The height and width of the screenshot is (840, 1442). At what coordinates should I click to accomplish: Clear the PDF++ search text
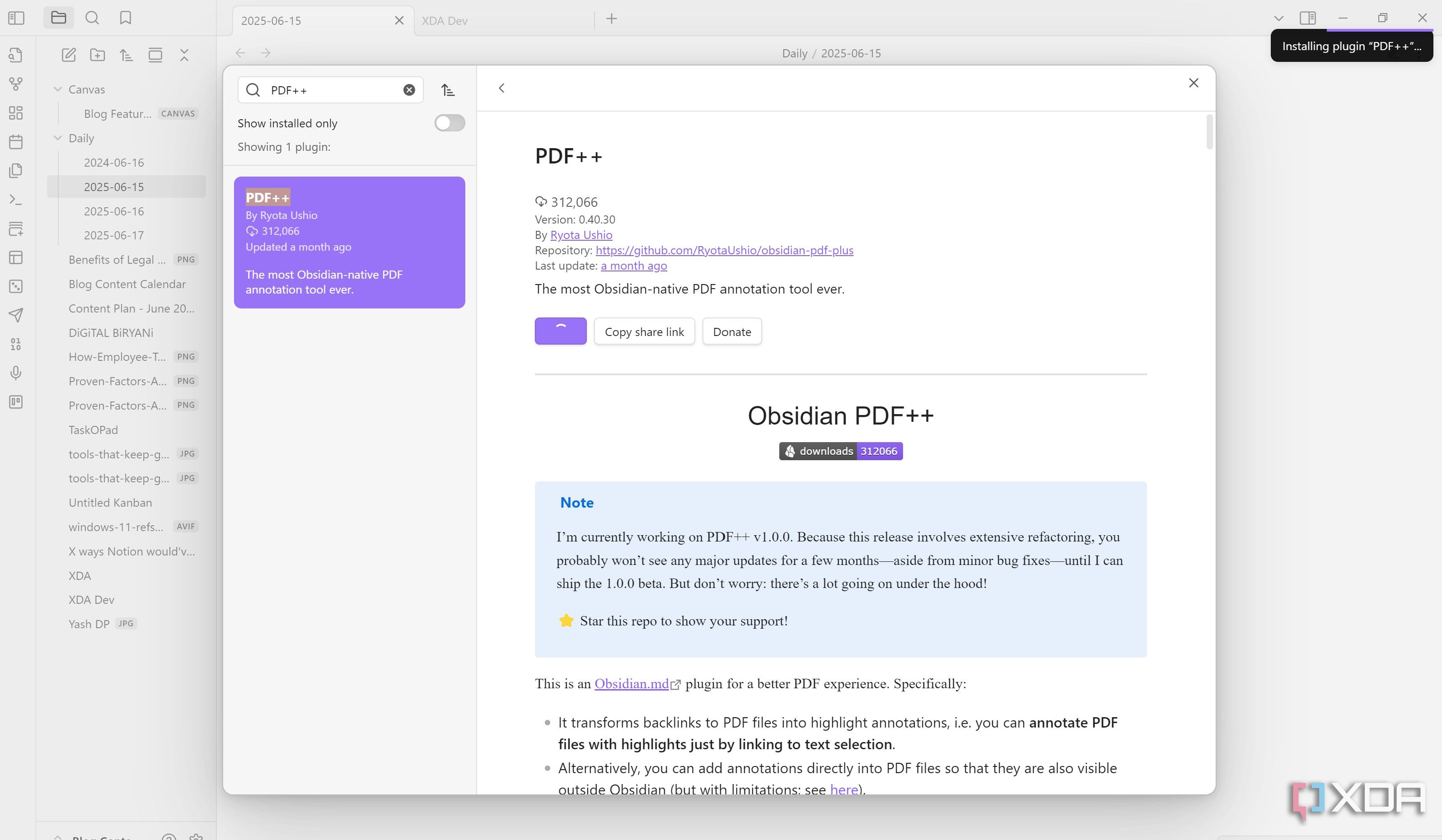coord(409,90)
